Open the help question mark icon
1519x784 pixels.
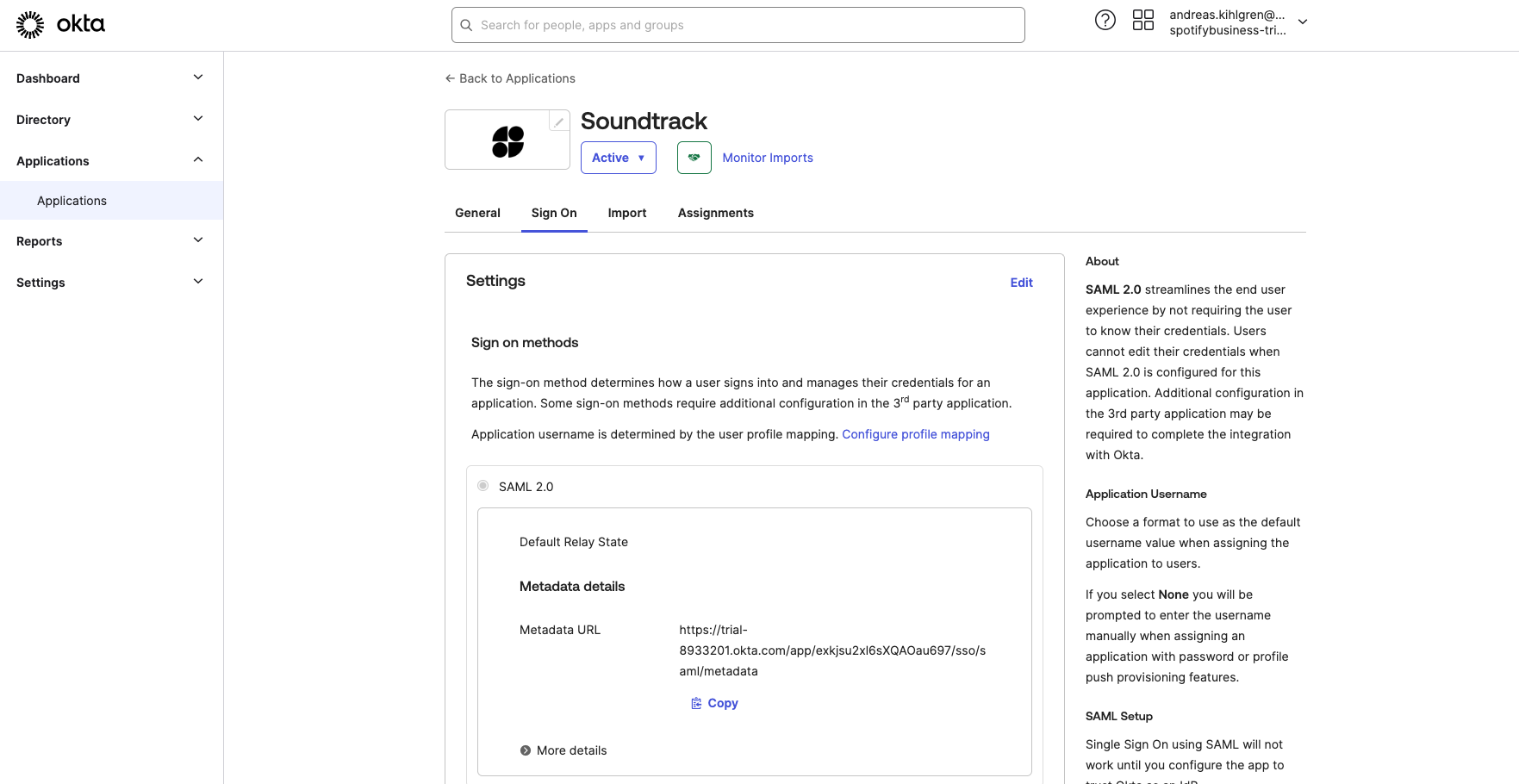[x=1105, y=20]
